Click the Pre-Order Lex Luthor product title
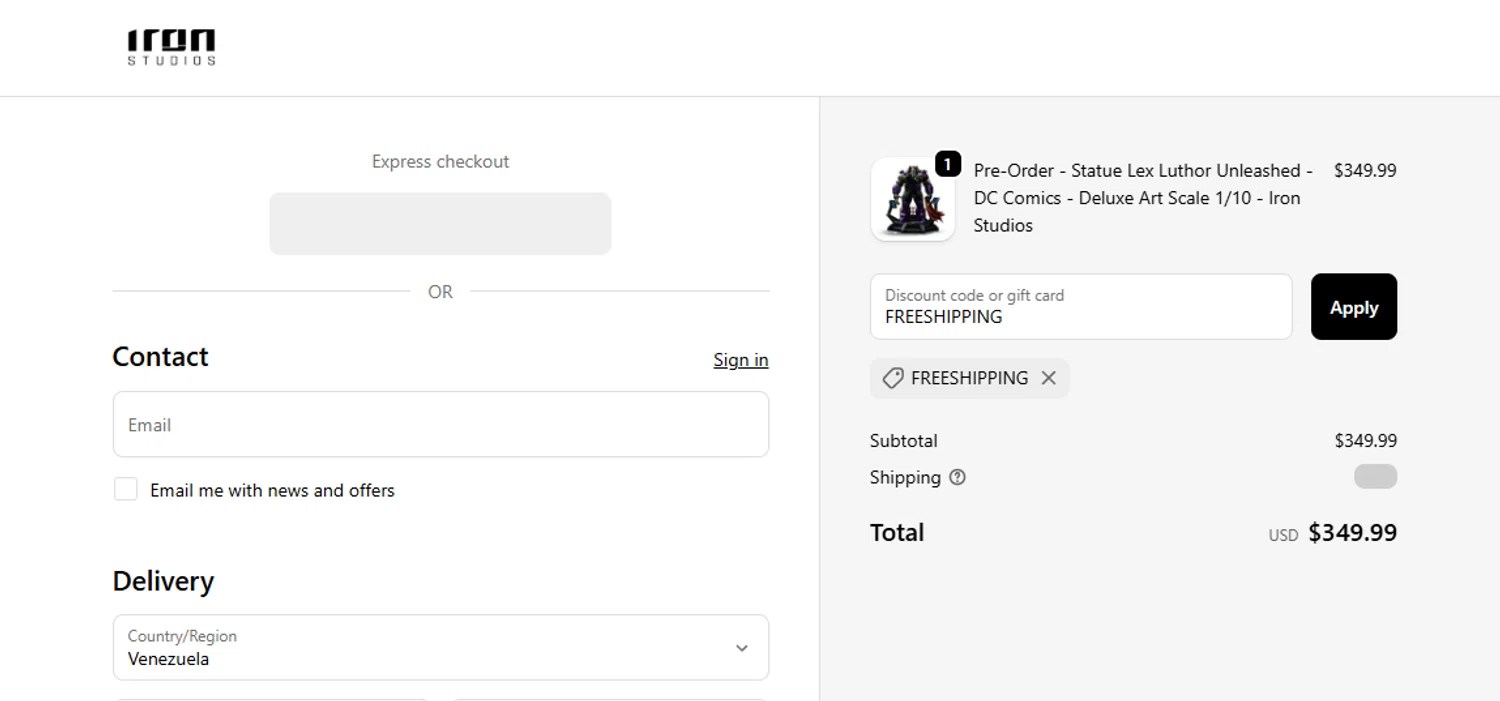This screenshot has height=701, width=1500. (1142, 198)
